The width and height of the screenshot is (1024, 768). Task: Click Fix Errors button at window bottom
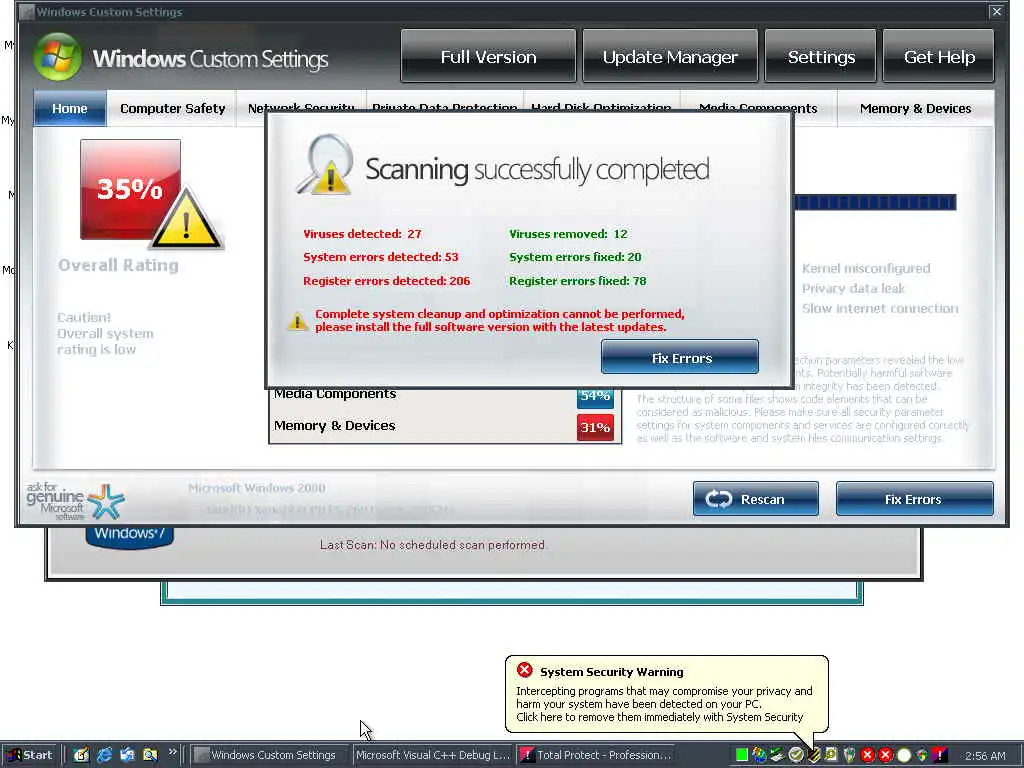[x=914, y=499]
